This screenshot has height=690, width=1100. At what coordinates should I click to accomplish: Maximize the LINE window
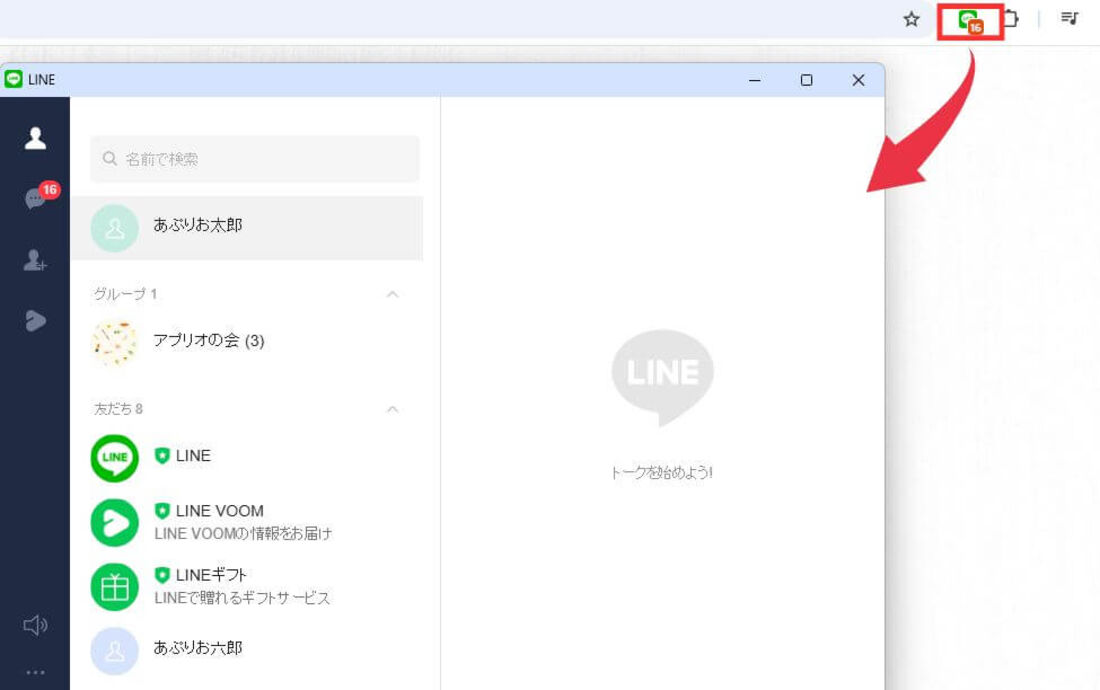pos(807,80)
